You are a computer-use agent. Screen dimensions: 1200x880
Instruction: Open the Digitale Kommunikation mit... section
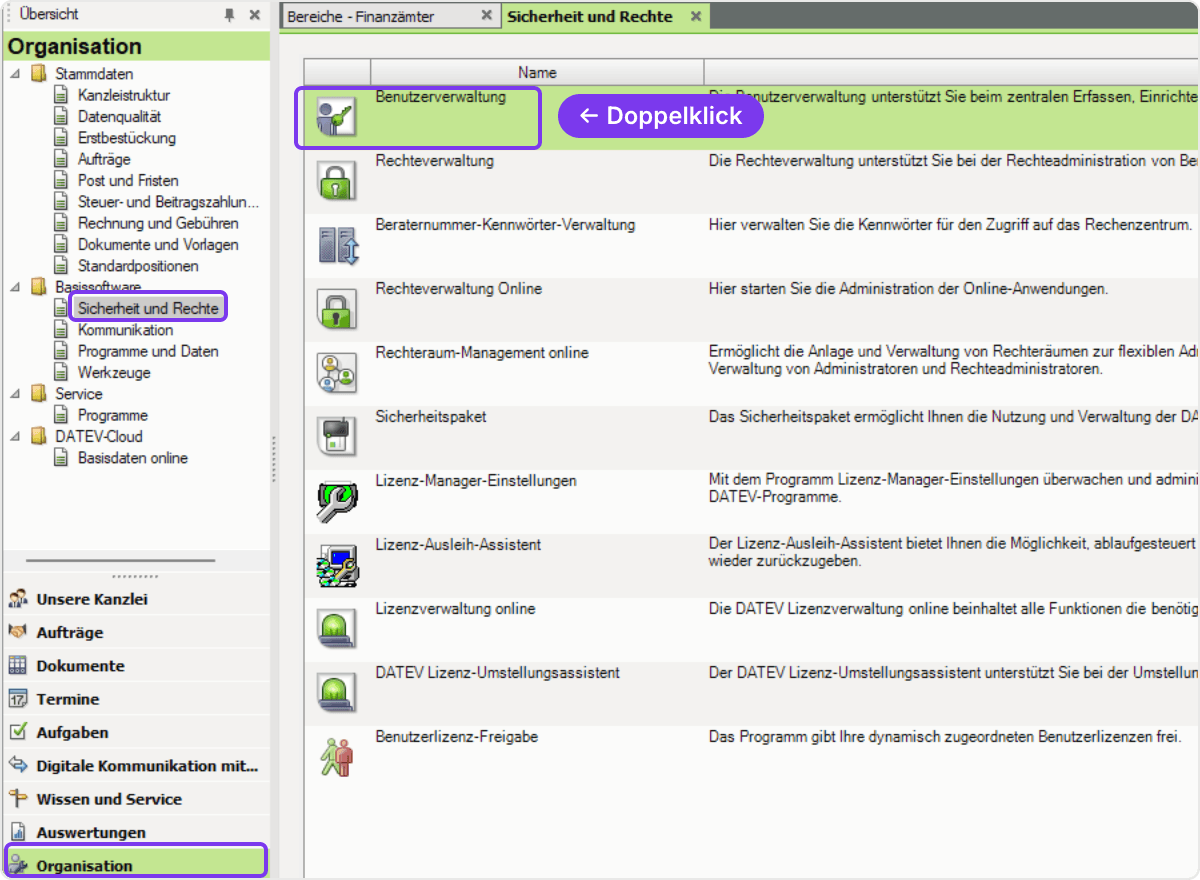(x=136, y=765)
